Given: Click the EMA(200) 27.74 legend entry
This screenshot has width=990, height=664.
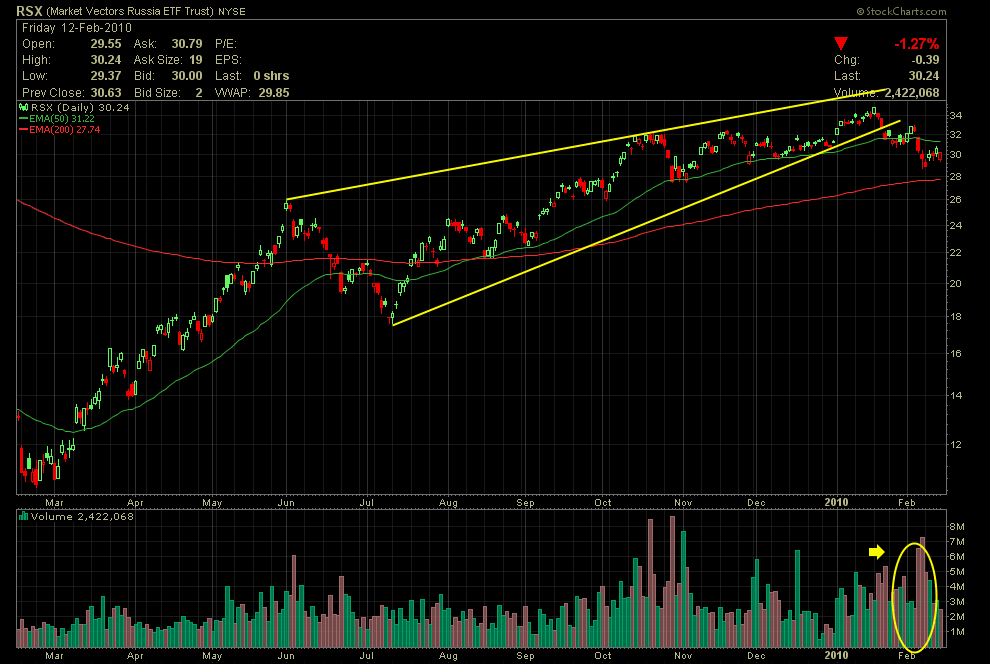Looking at the screenshot, I should click(64, 129).
